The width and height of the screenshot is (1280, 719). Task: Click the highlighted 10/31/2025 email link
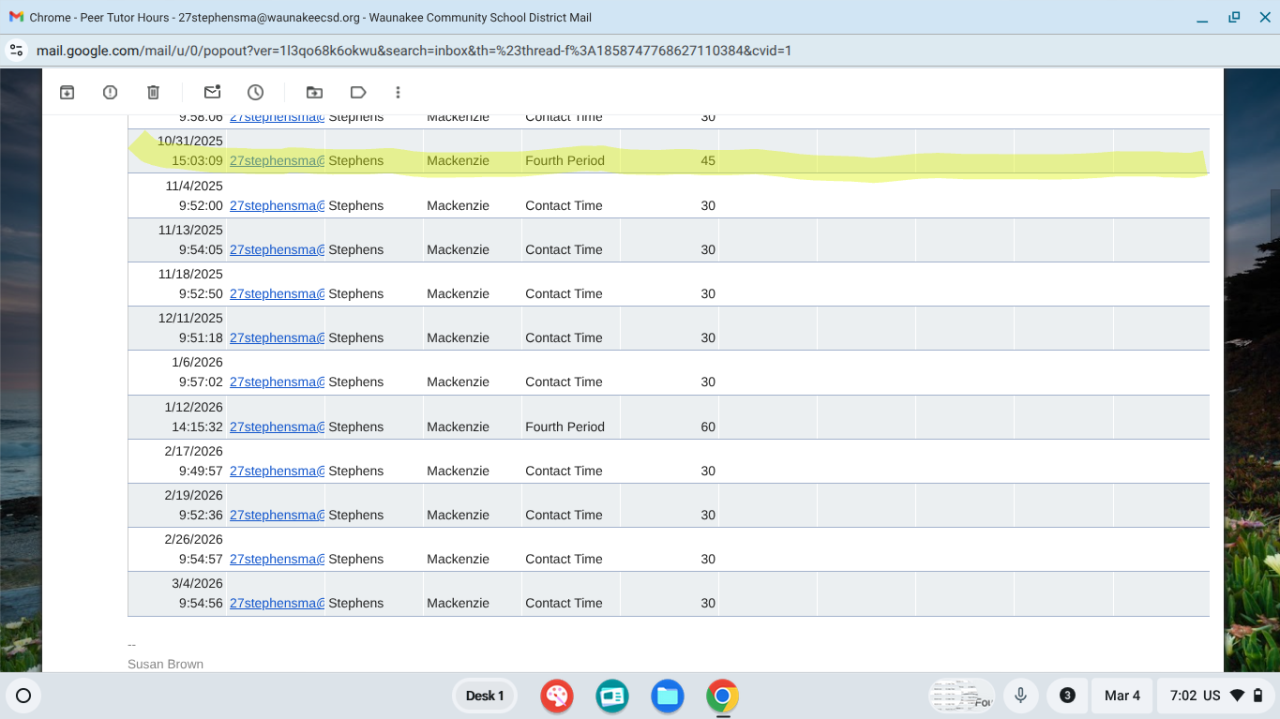click(276, 161)
